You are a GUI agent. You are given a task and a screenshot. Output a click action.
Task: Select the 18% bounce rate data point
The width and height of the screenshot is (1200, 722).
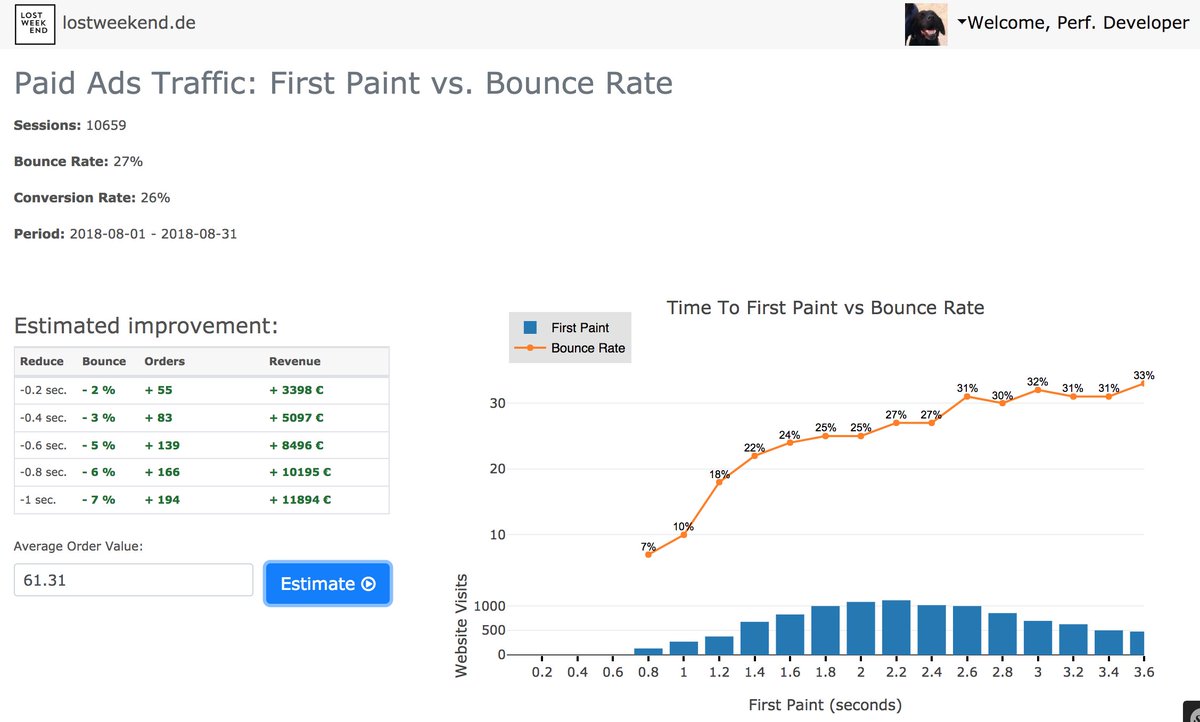point(719,482)
